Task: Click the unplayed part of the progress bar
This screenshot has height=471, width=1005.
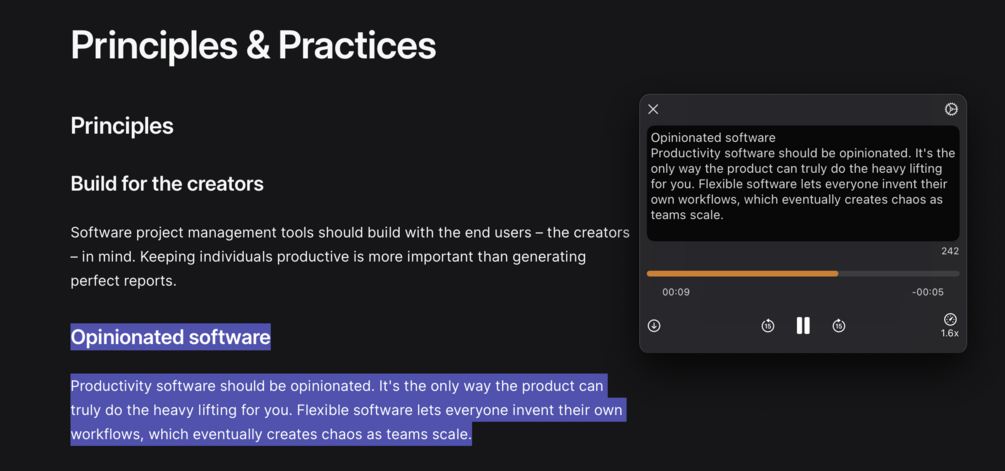Action: tap(898, 273)
